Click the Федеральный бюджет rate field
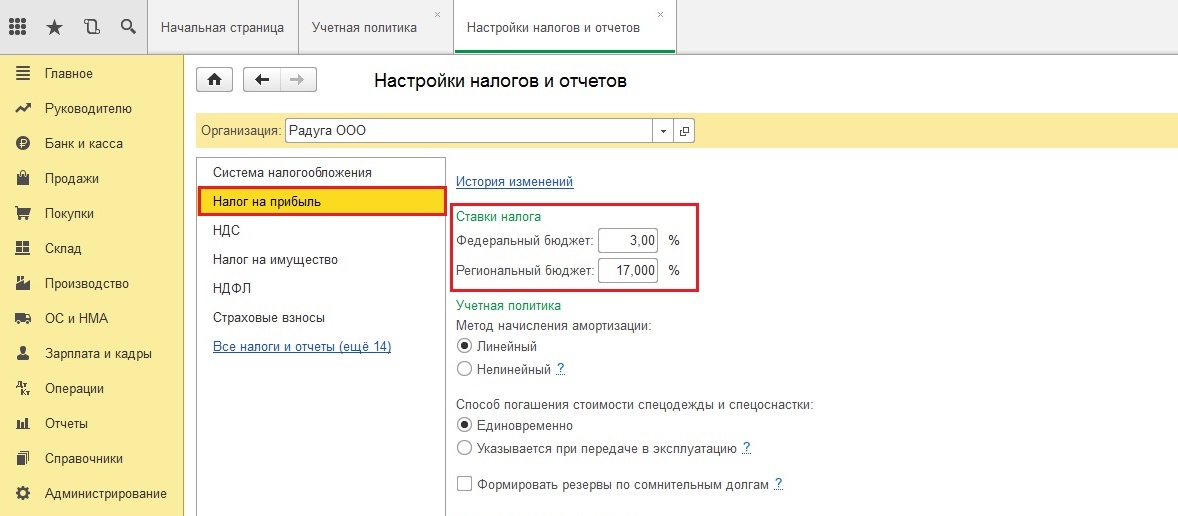Screen dimensions: 1178x516 pos(628,241)
